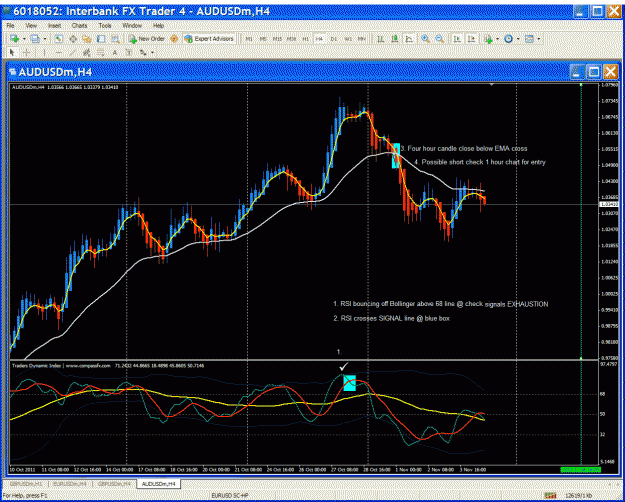Toggle the Chart Shift icon

[472, 39]
